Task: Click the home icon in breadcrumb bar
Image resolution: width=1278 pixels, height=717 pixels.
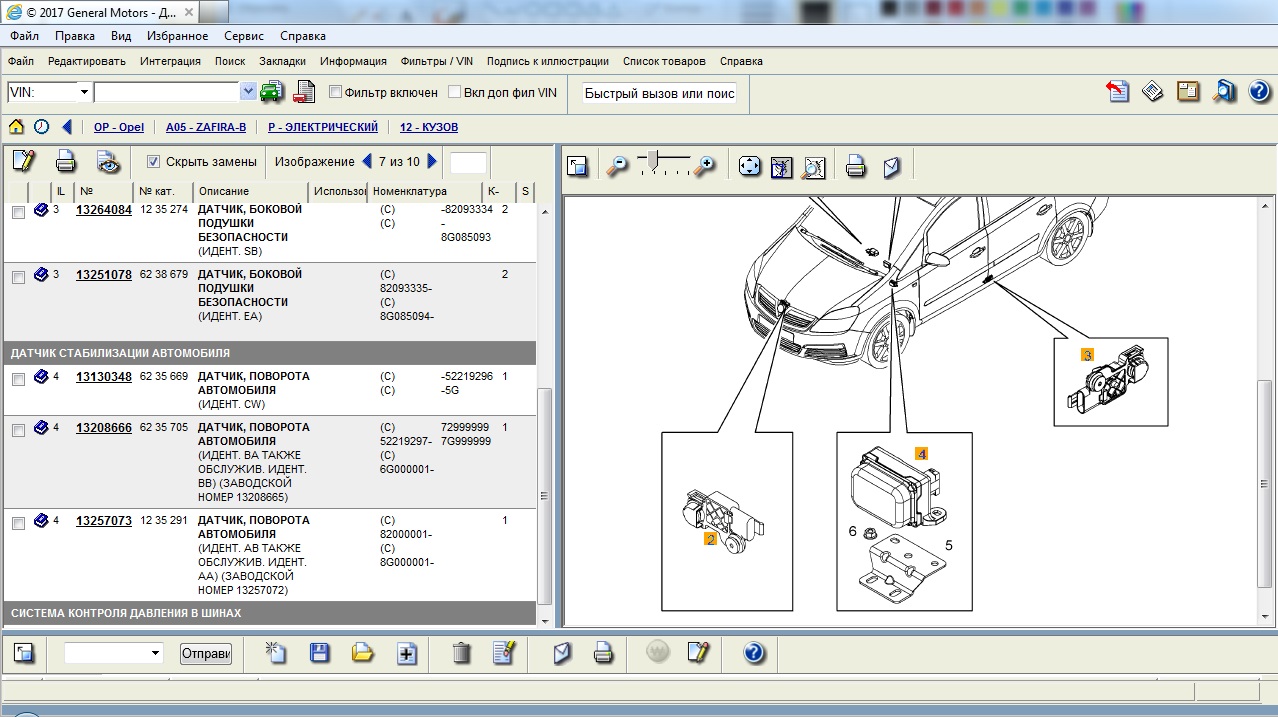Action: pos(16,127)
